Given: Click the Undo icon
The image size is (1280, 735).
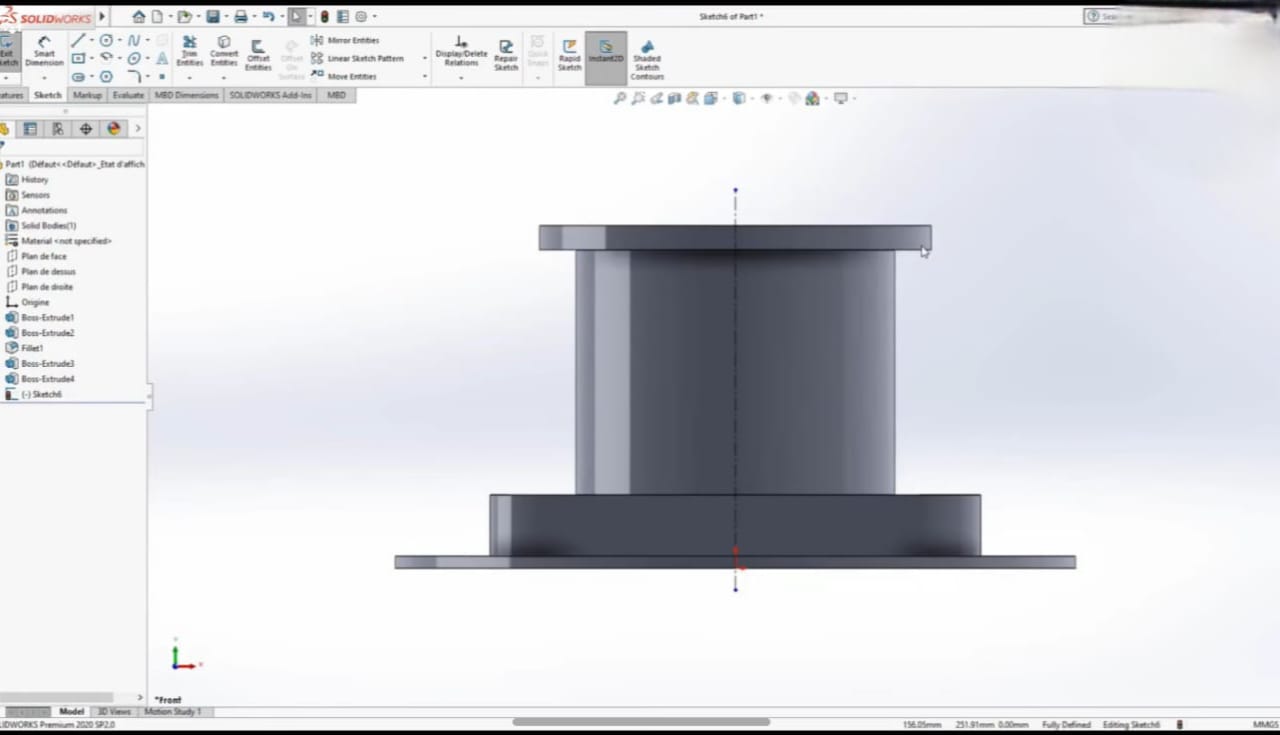Looking at the screenshot, I should tap(268, 17).
